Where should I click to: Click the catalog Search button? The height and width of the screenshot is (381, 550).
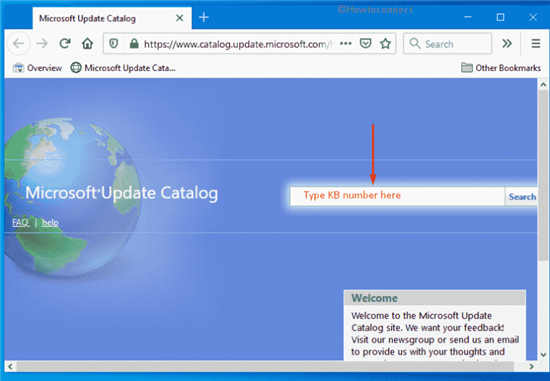(x=521, y=196)
